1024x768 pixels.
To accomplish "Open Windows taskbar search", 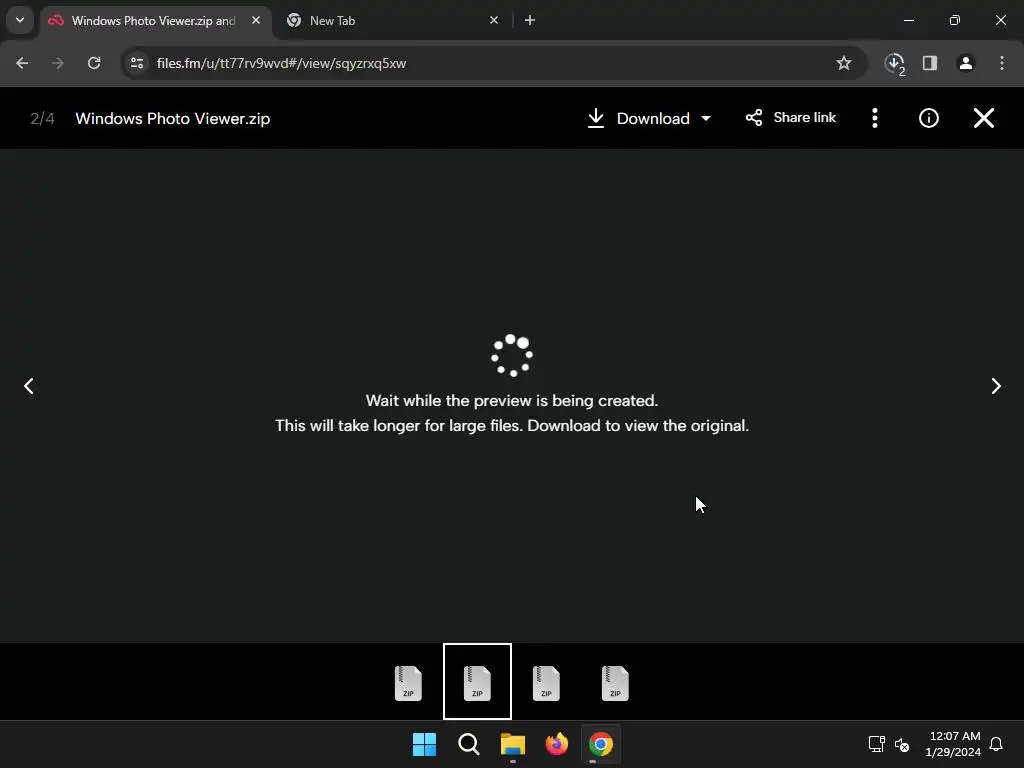I will pyautogui.click(x=469, y=744).
